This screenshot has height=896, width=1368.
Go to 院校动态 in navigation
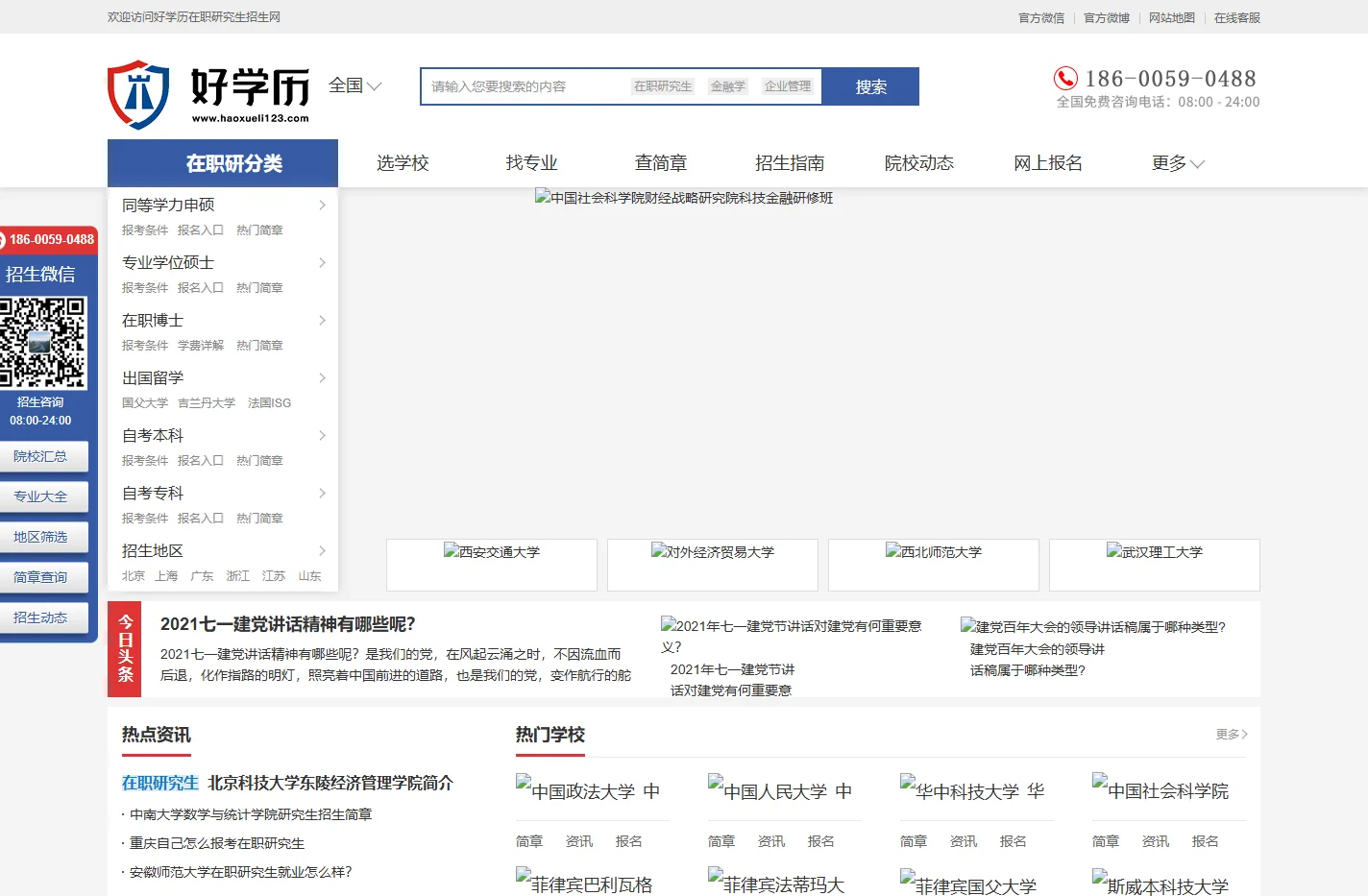[x=919, y=163]
